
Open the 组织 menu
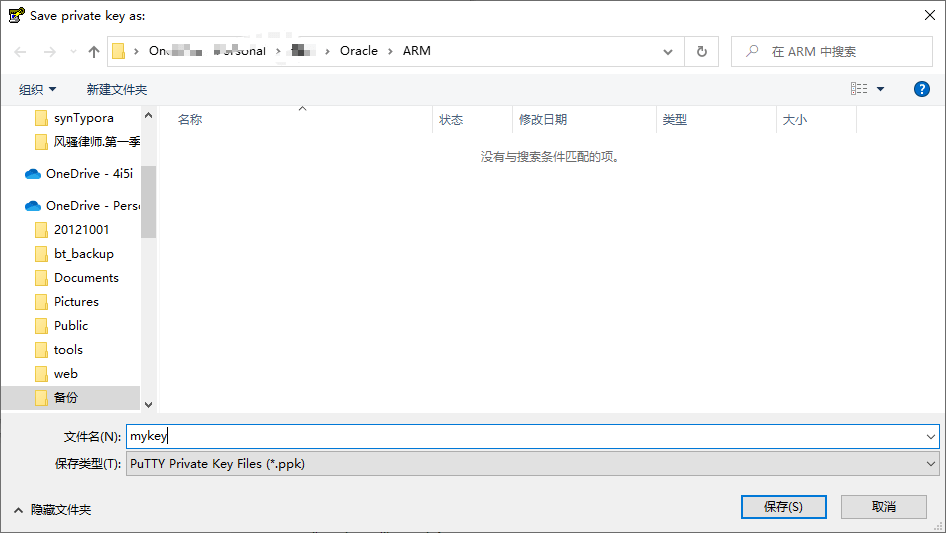[37, 89]
